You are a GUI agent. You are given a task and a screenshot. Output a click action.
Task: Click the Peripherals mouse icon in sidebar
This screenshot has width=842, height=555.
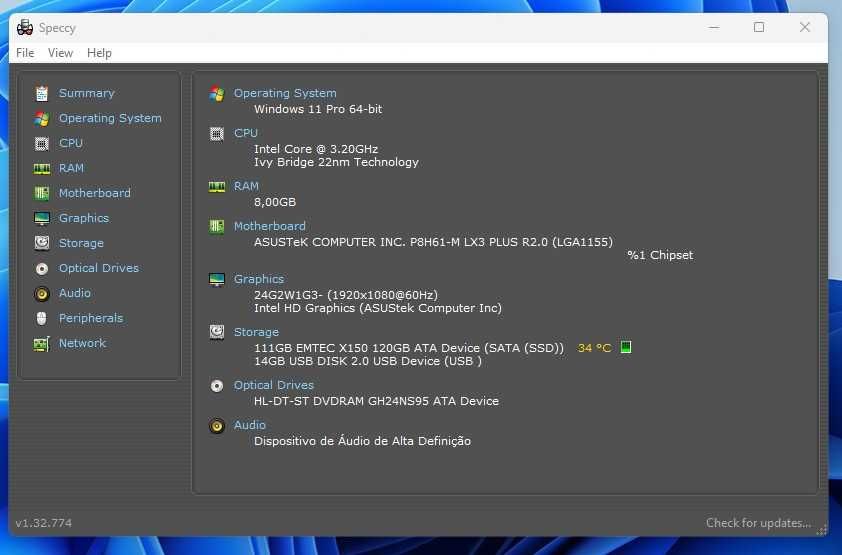[x=42, y=318]
